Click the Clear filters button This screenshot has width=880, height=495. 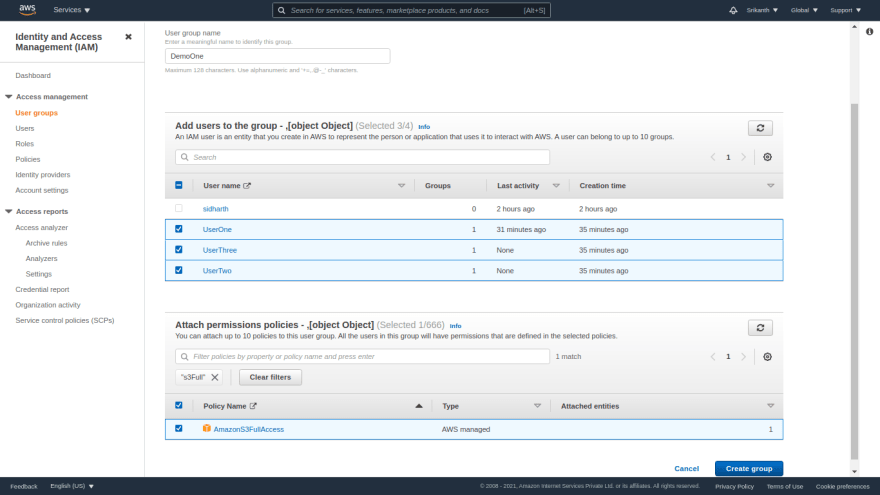(270, 377)
